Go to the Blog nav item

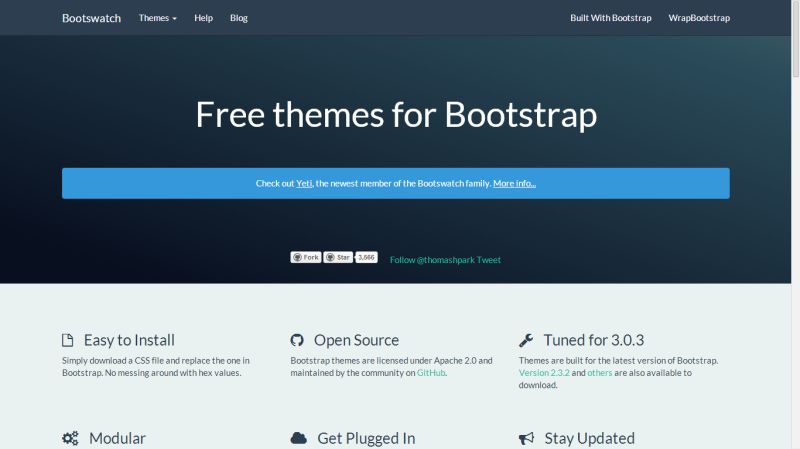tap(239, 18)
